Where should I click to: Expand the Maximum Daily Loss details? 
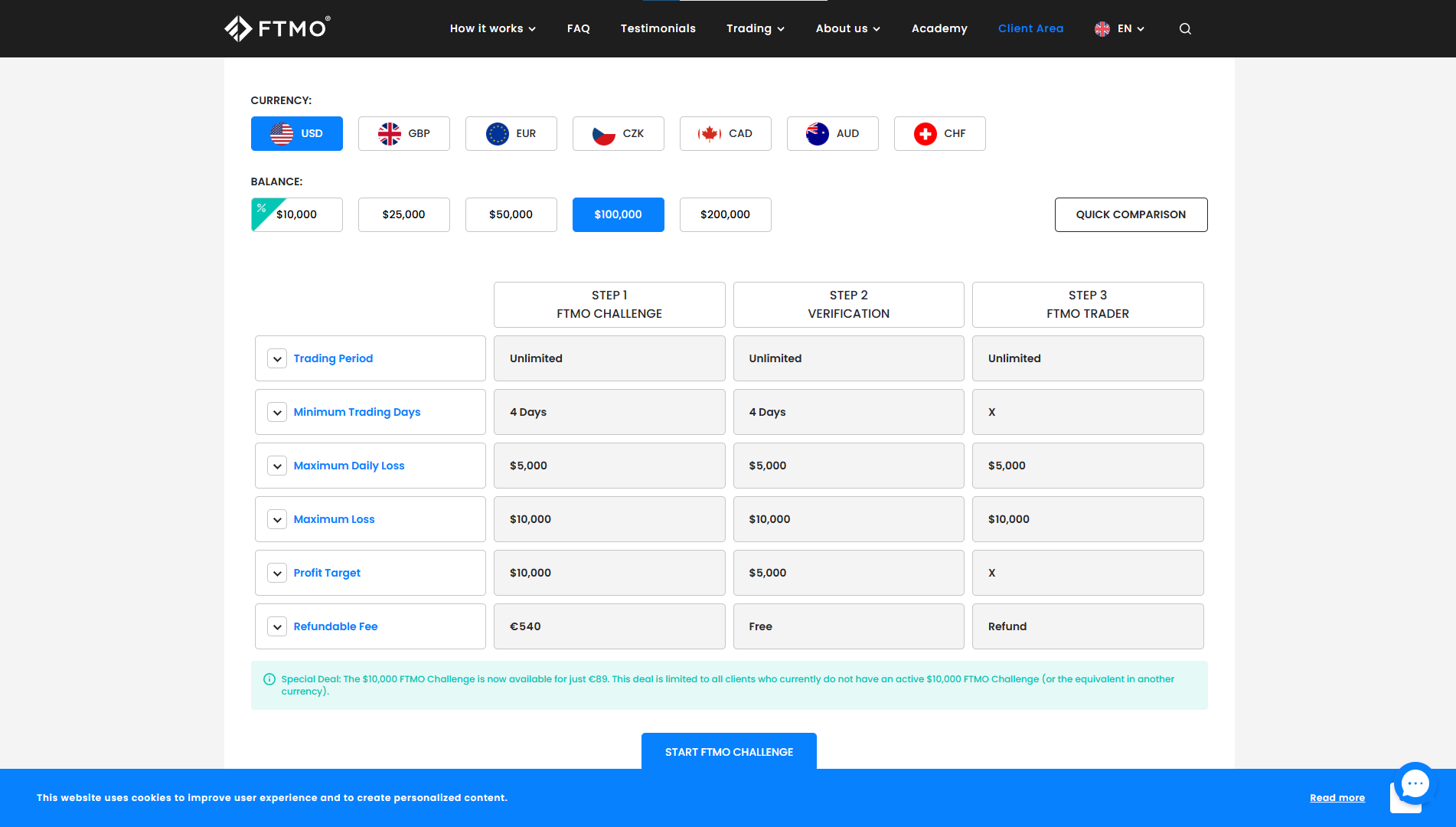(x=277, y=466)
